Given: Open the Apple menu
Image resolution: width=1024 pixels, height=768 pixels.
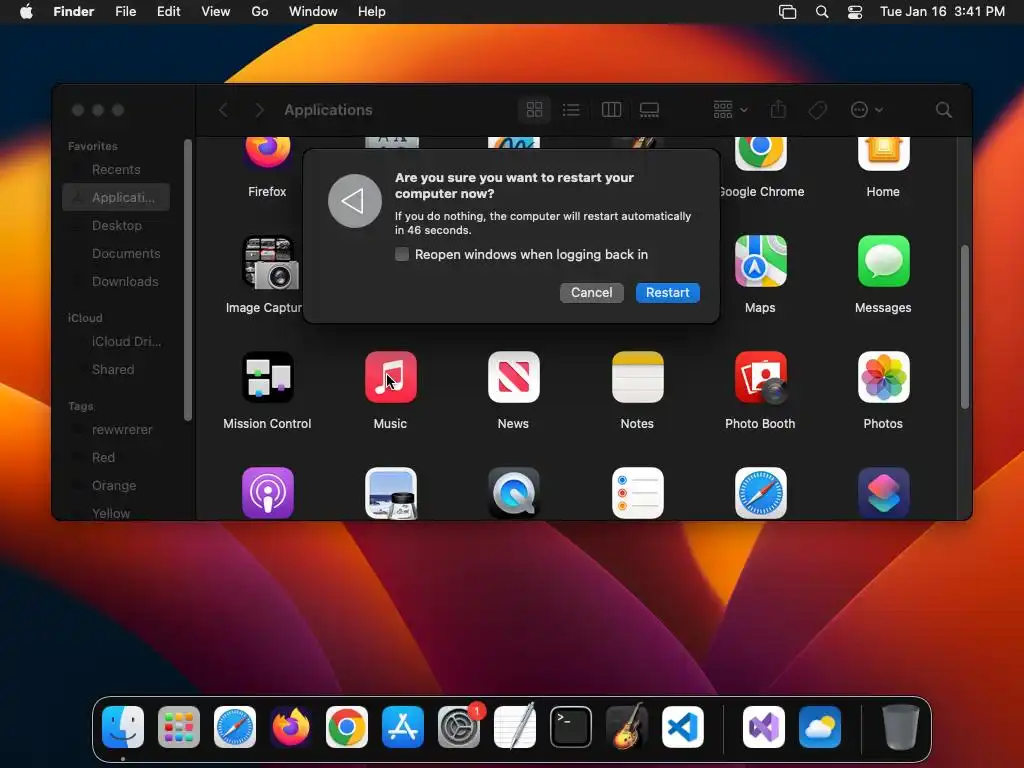Looking at the screenshot, I should pos(26,12).
